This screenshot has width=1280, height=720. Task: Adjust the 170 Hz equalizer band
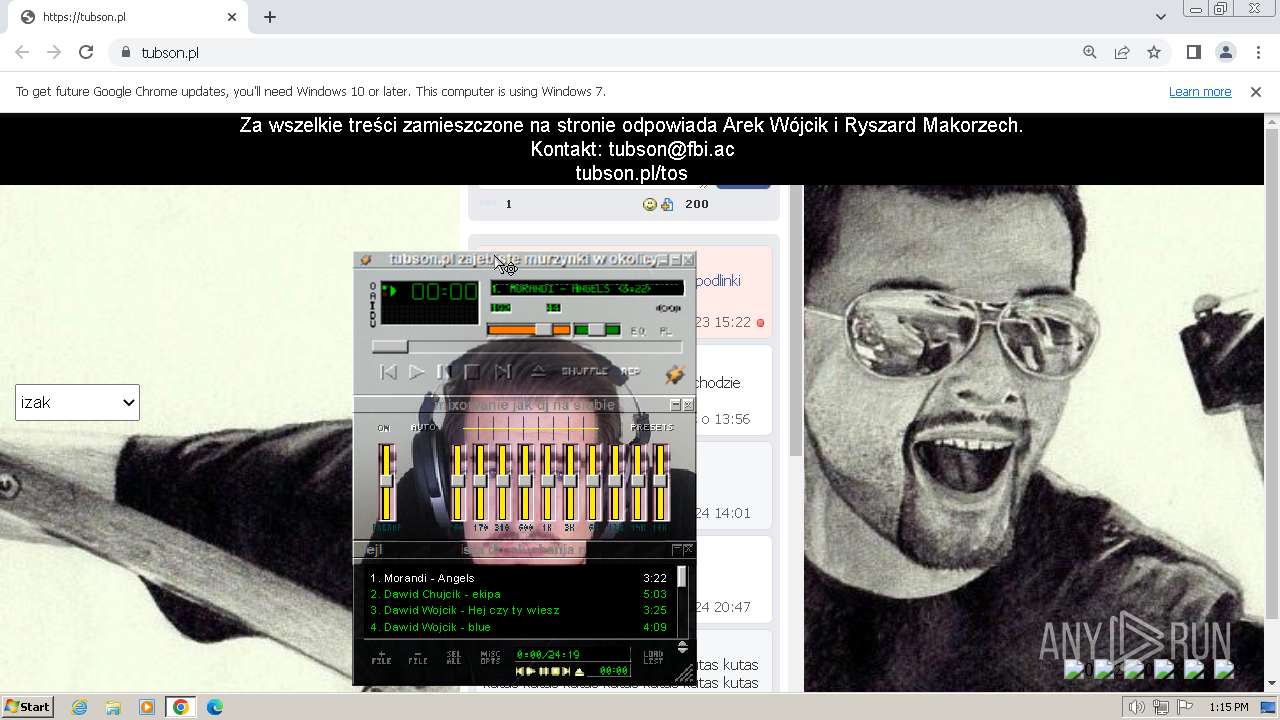[x=480, y=483]
